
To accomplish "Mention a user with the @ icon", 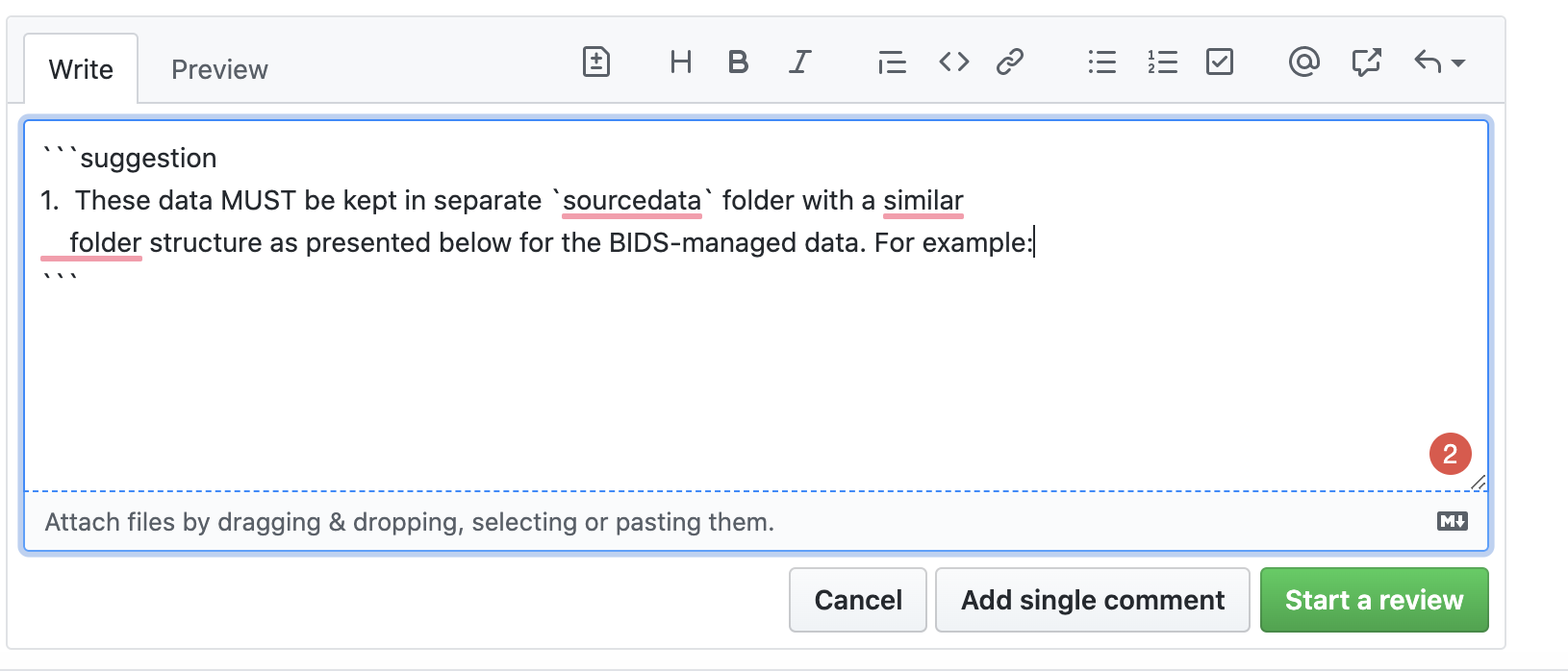I will tap(1303, 62).
